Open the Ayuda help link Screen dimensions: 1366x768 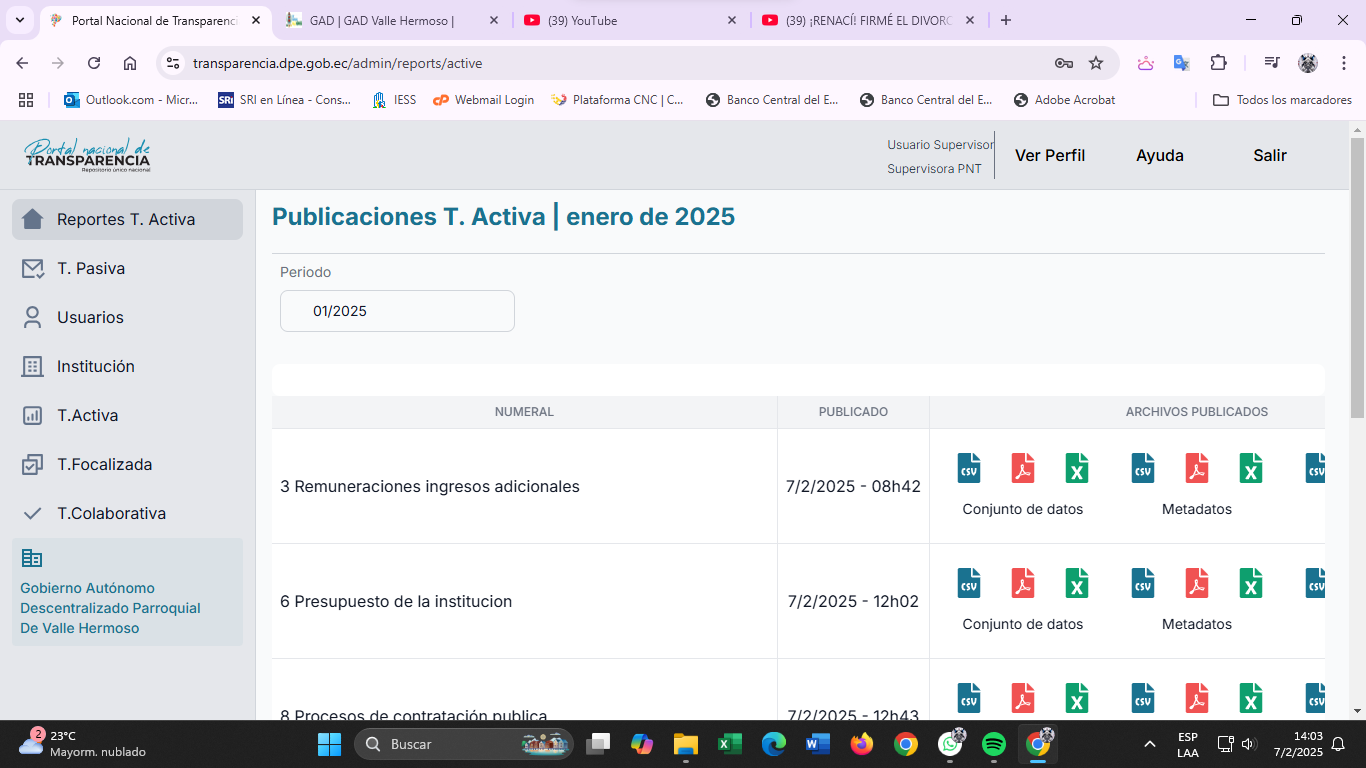click(x=1159, y=155)
